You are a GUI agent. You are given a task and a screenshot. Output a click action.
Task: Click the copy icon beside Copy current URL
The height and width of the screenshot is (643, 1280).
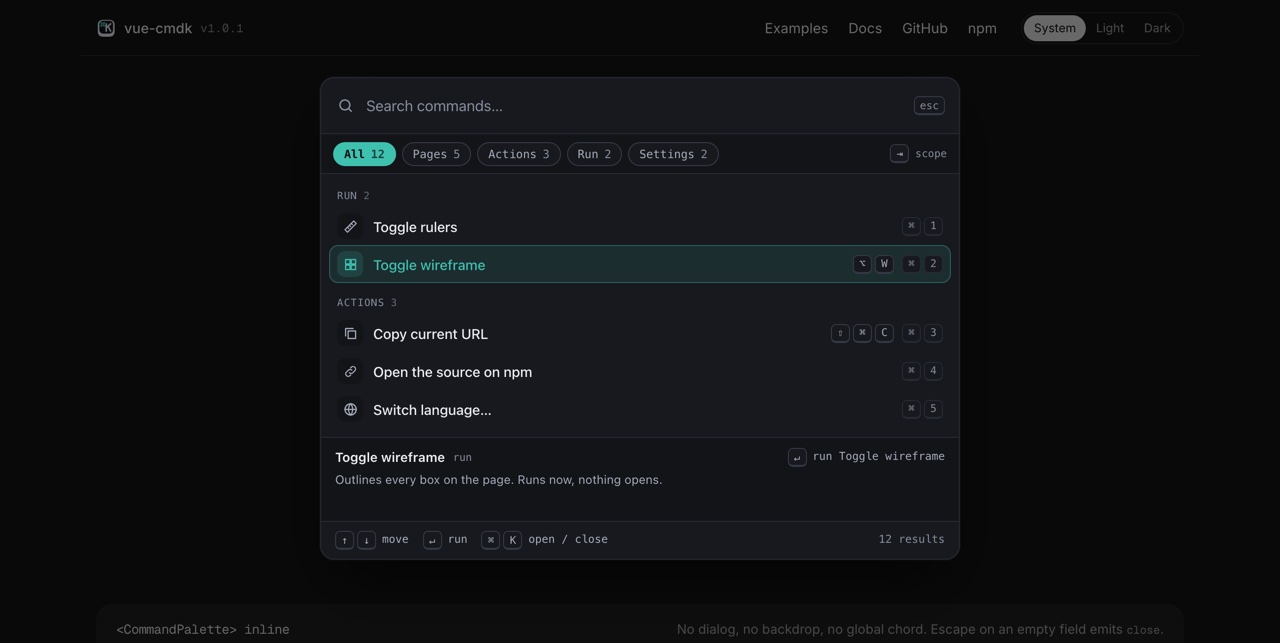tap(350, 334)
